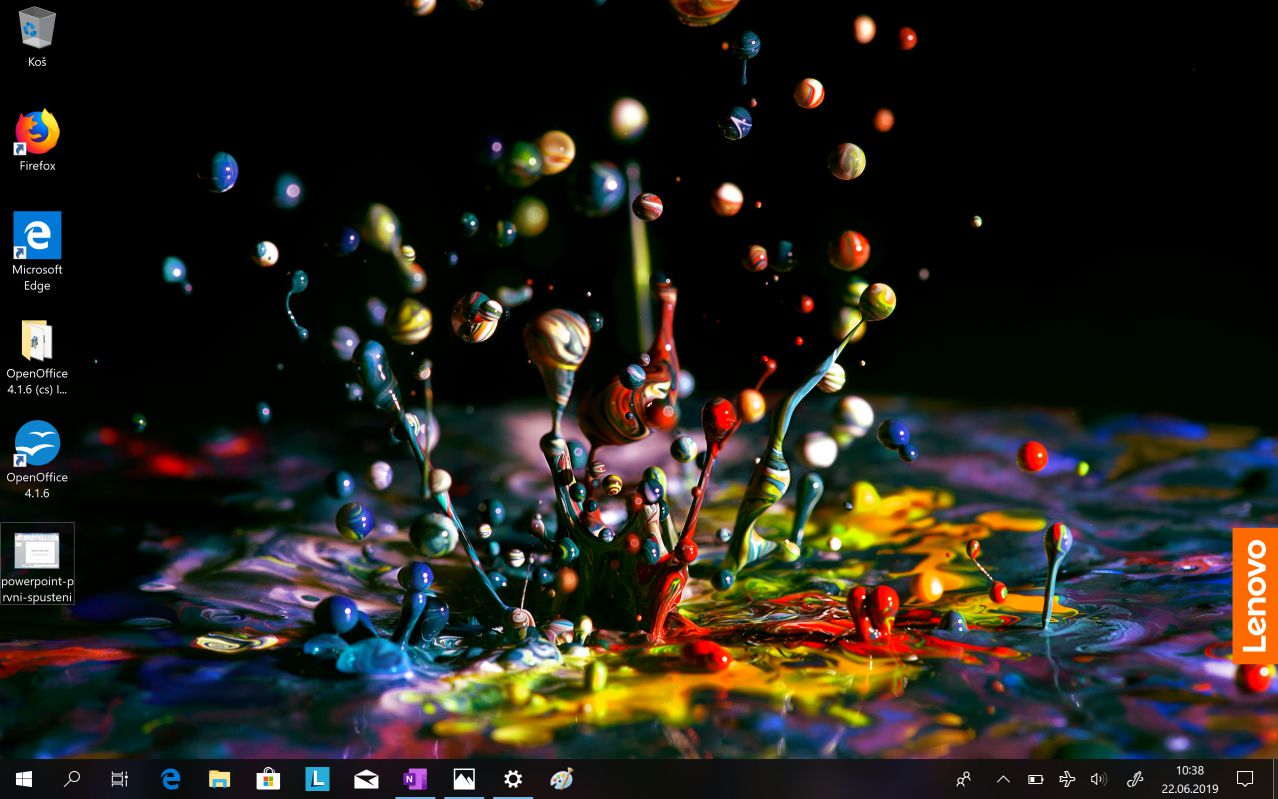
Task: Open taskbar Search magnifier
Action: point(72,779)
